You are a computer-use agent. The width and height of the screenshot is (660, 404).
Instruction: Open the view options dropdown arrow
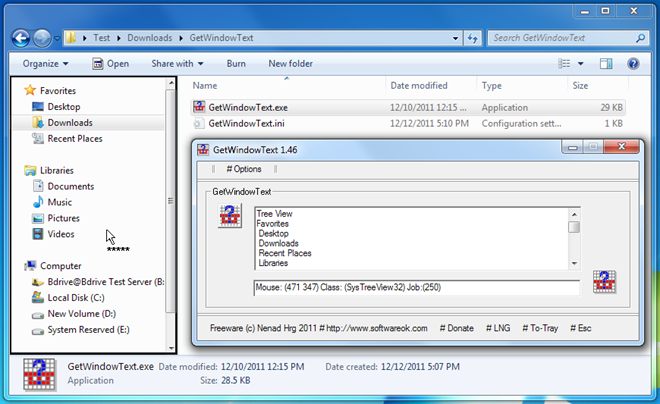tap(581, 64)
